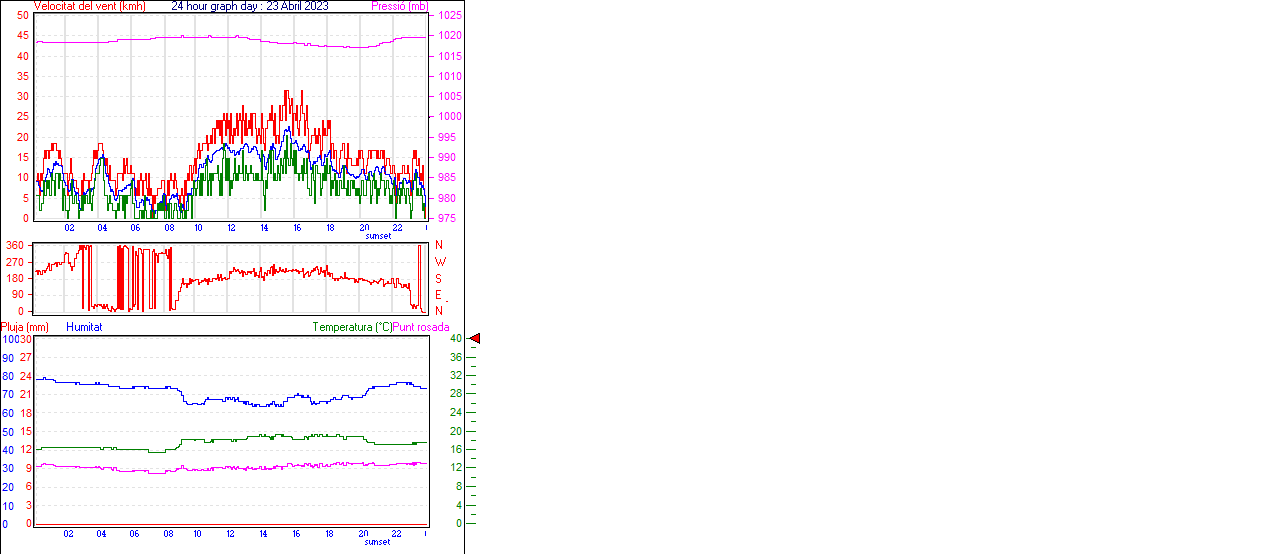
Task: Click the 270 value on direction axis
Action: (x=15, y=262)
